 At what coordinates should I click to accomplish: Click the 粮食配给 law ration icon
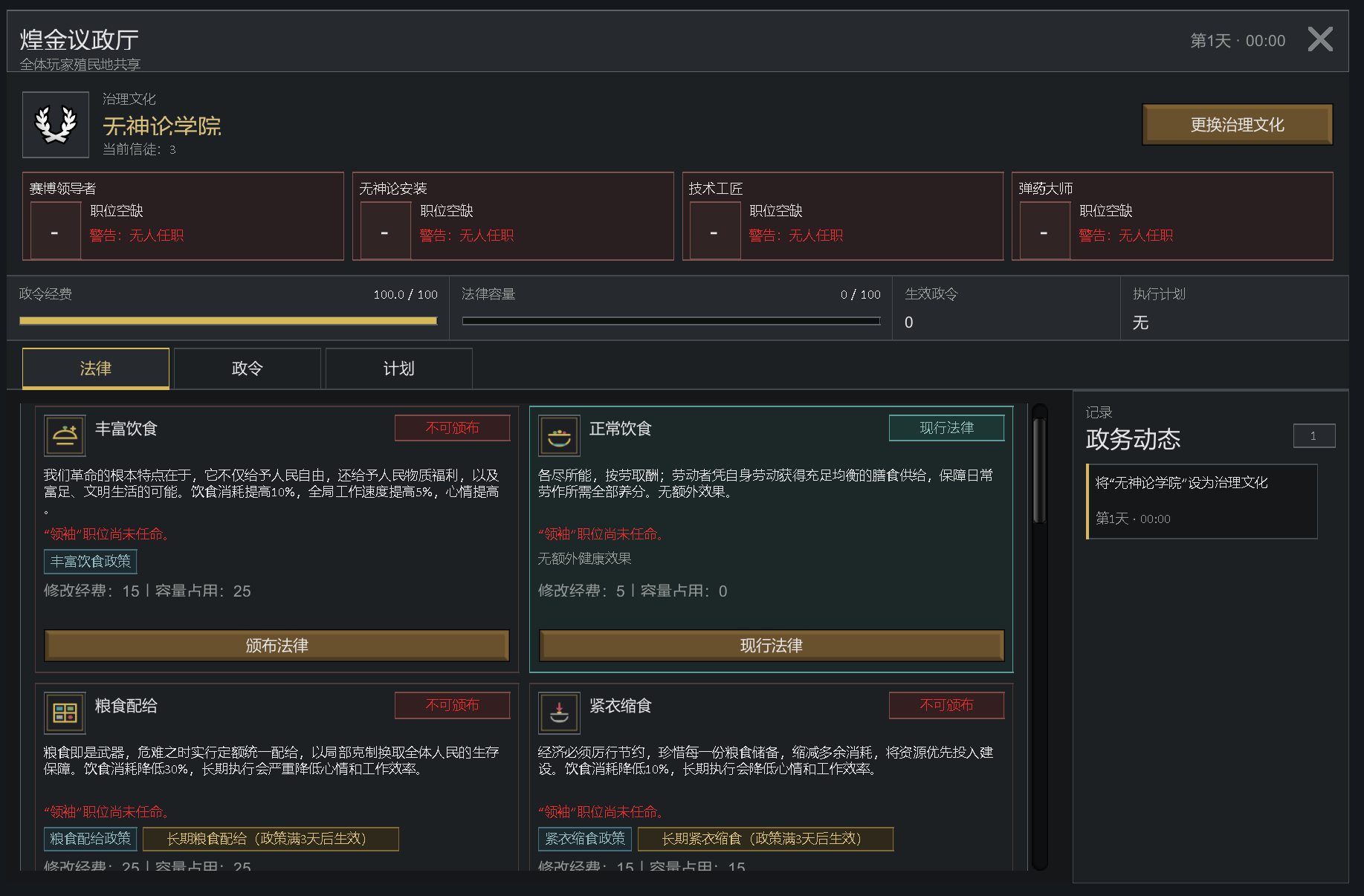pos(65,712)
